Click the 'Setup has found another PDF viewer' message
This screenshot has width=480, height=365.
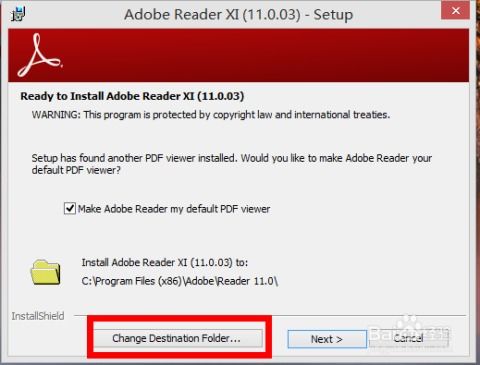232,158
